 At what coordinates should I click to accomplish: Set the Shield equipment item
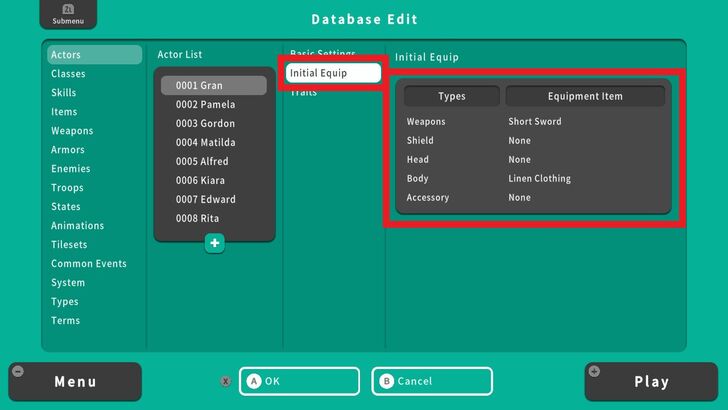[x=520, y=141]
